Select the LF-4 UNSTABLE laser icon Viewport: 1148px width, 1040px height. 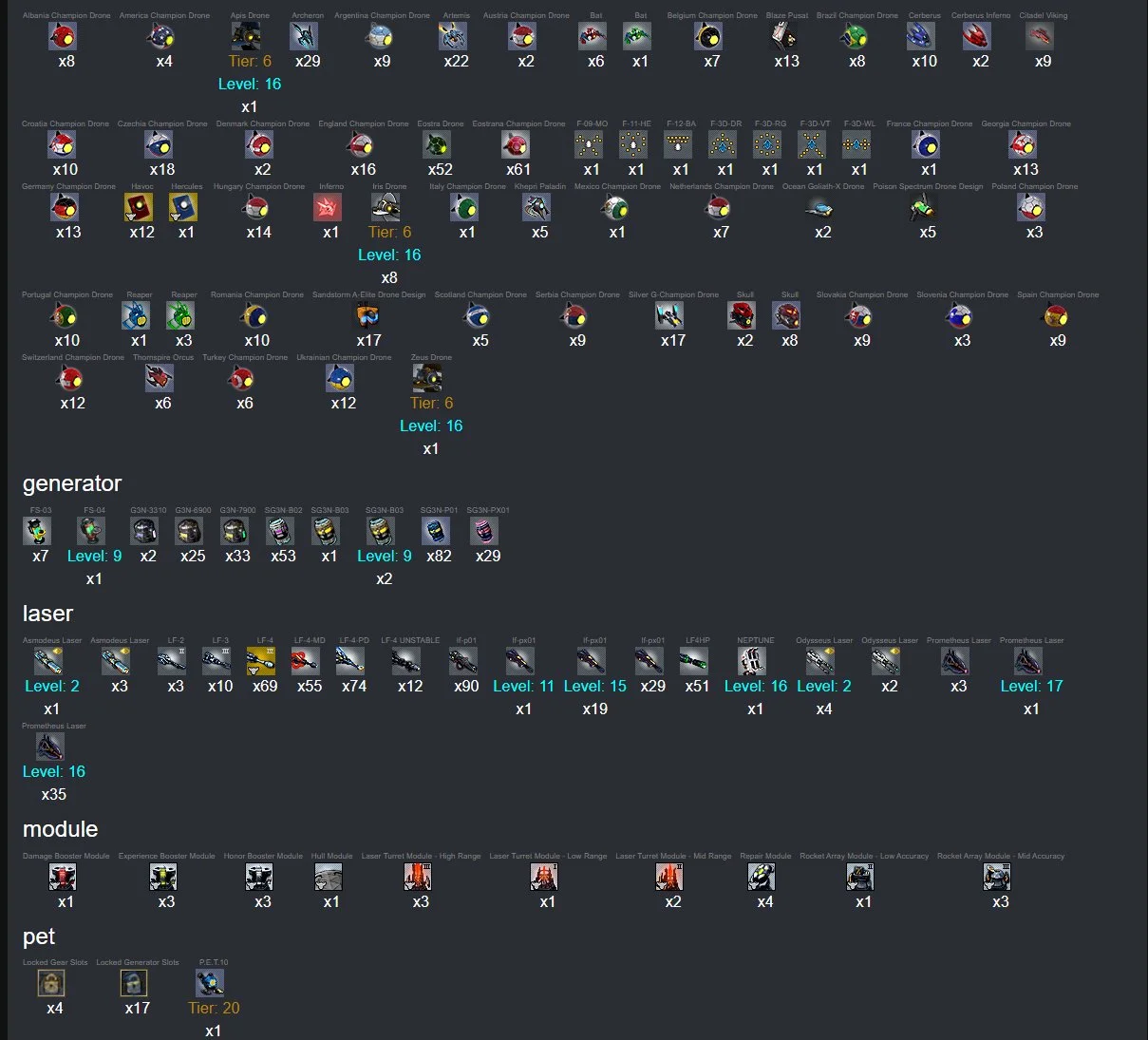pos(406,661)
